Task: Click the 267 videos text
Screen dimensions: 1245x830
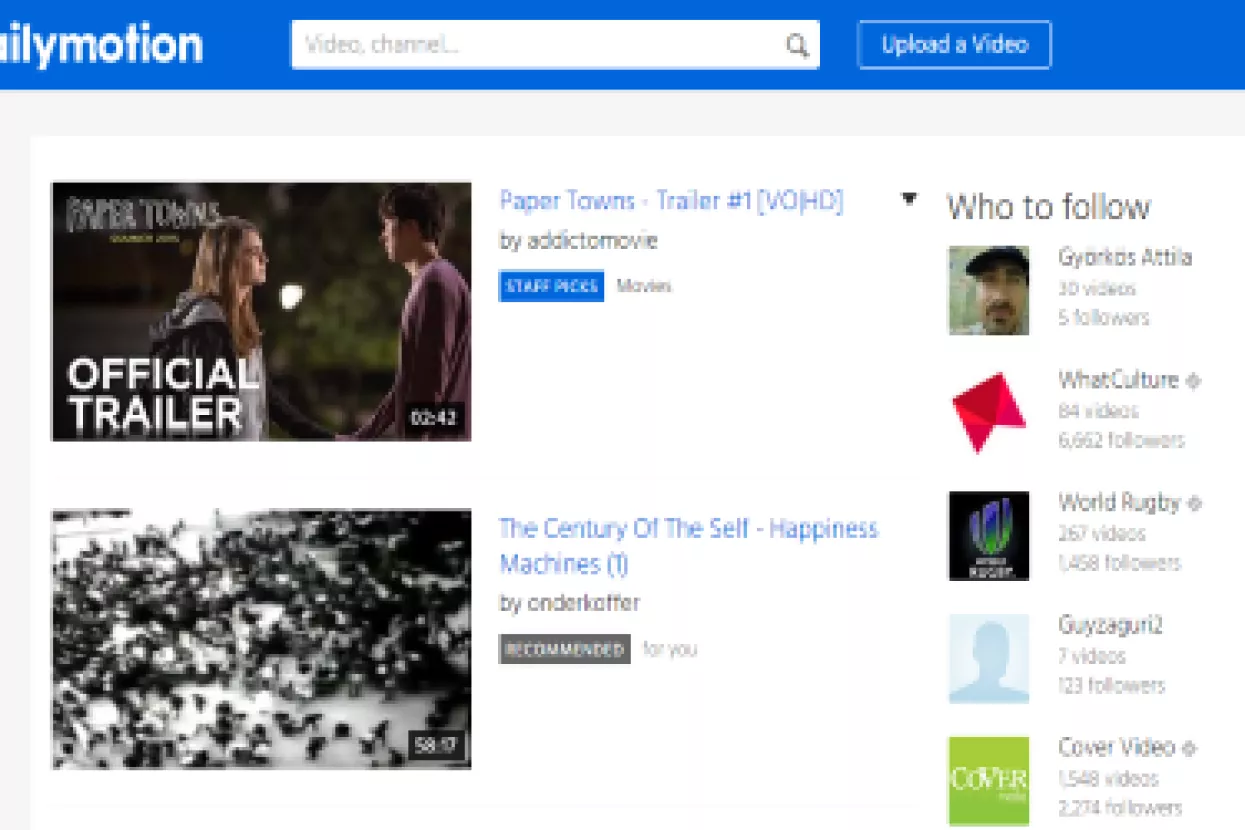Action: coord(1101,533)
